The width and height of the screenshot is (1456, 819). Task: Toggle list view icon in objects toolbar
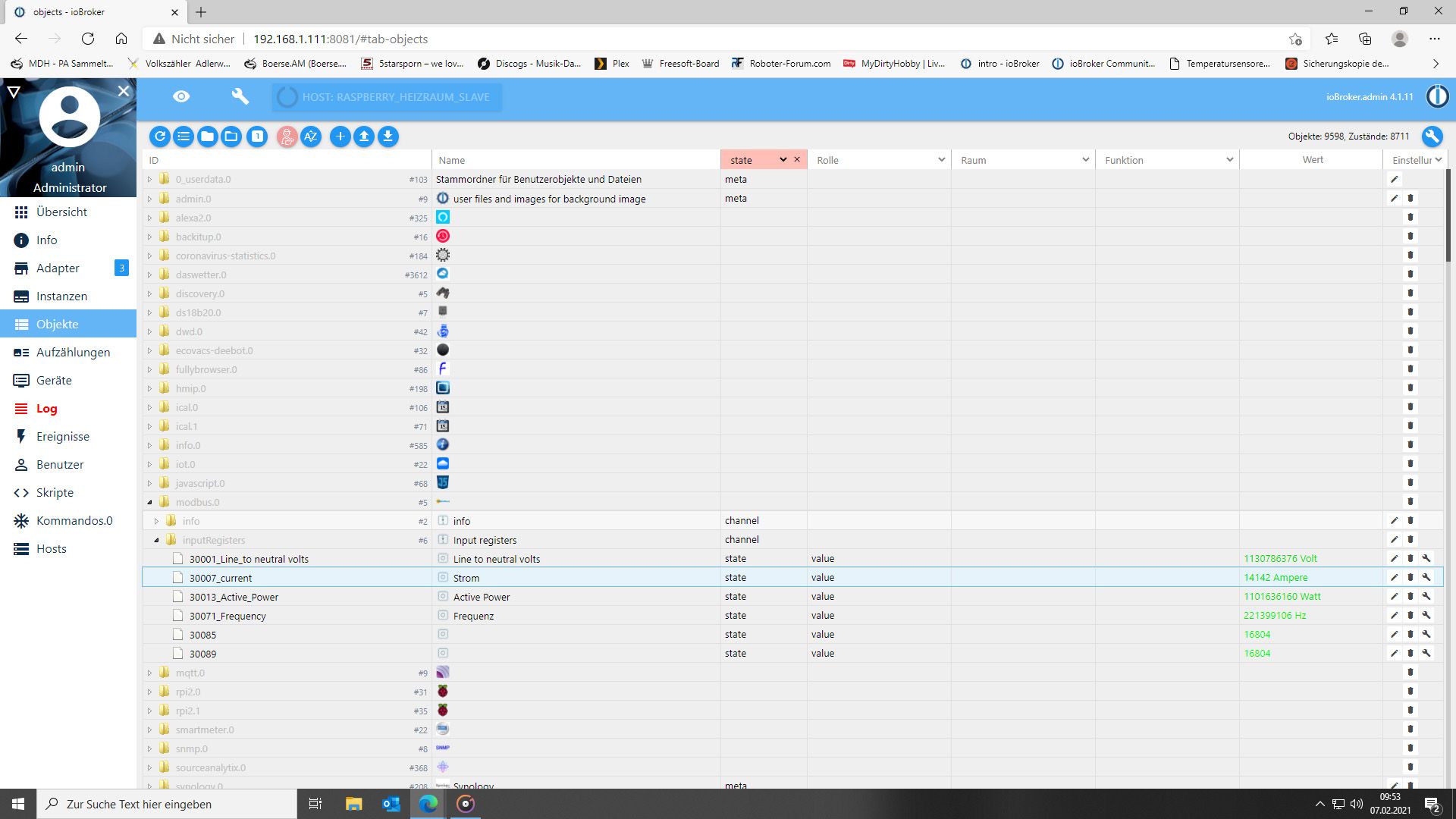coord(184,136)
